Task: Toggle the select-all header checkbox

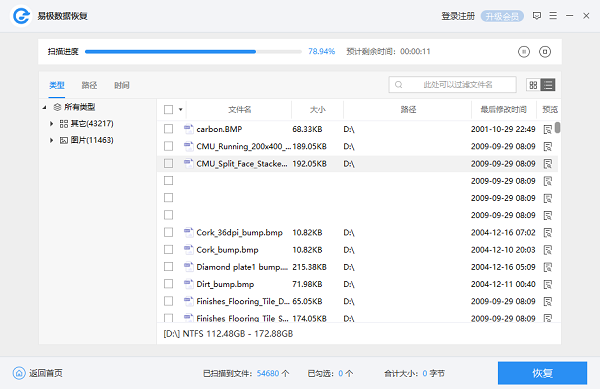Action: (168, 109)
